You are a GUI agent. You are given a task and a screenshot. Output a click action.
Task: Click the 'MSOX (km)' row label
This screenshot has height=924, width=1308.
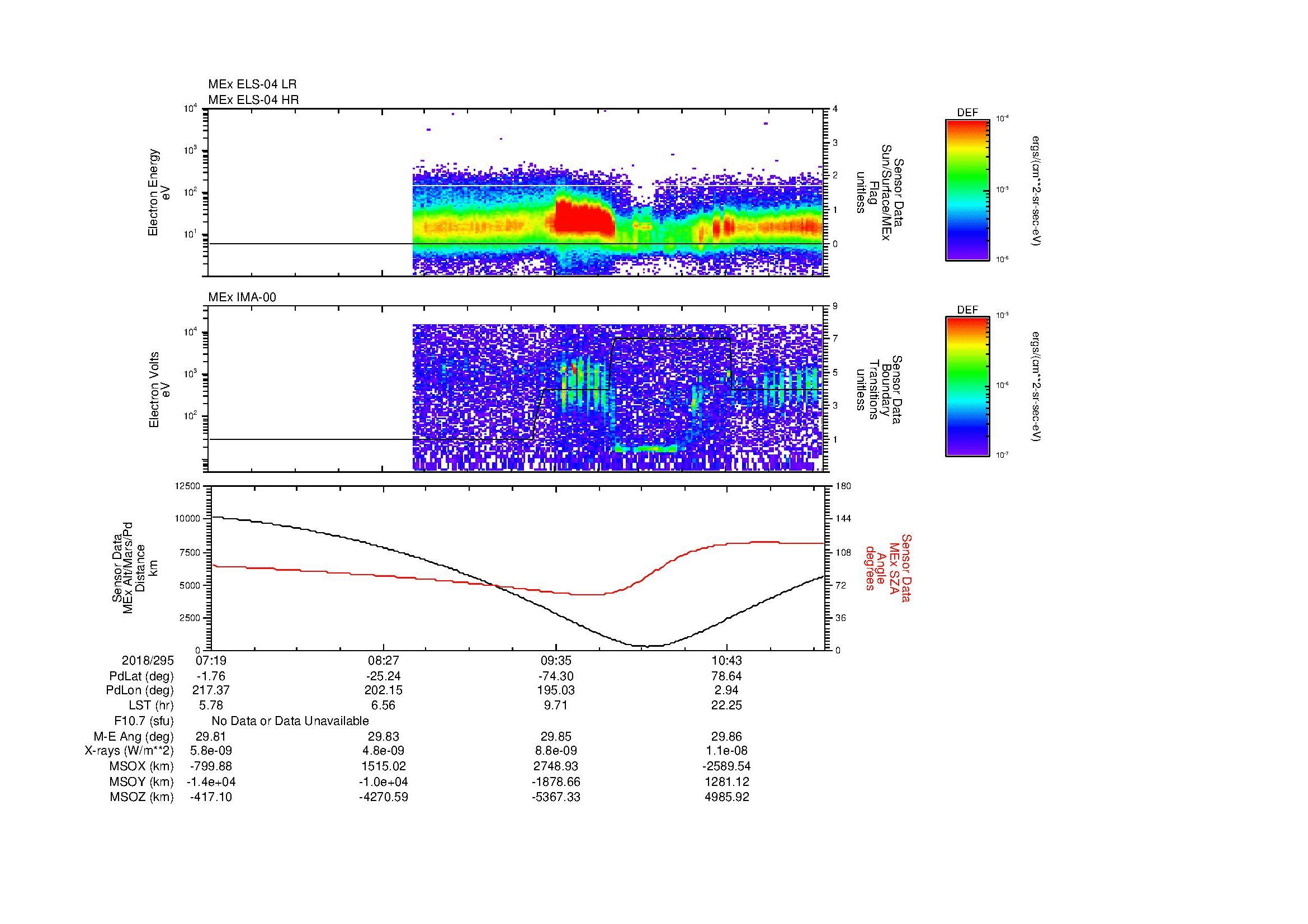click(142, 766)
